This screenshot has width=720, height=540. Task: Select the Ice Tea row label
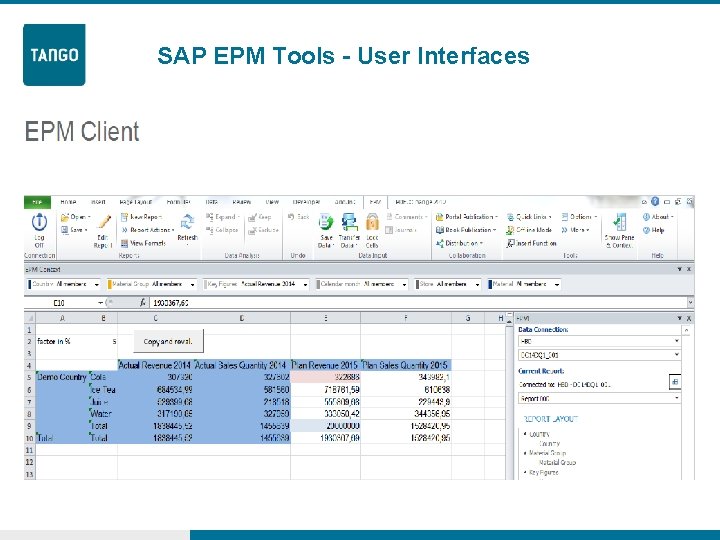pyautogui.click(x=103, y=390)
